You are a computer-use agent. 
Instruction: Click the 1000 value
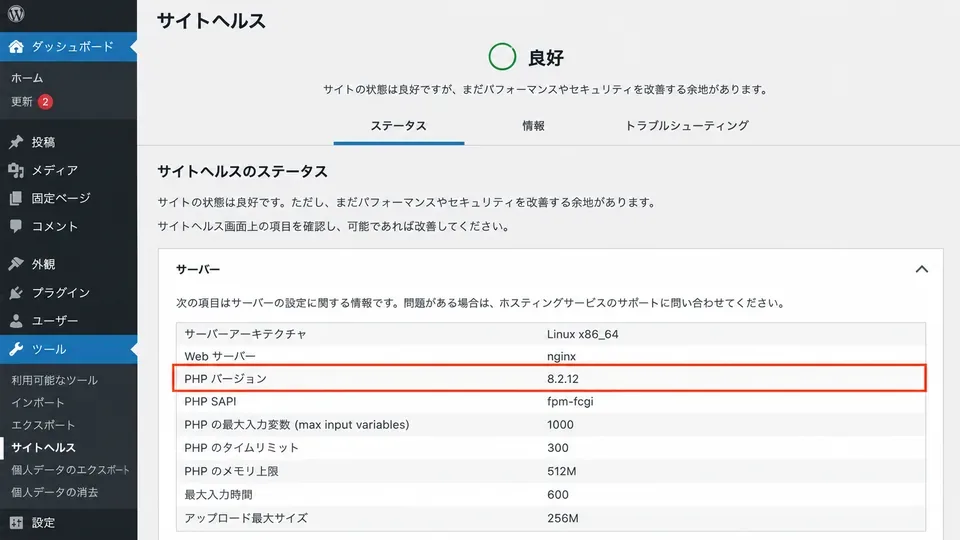click(560, 425)
